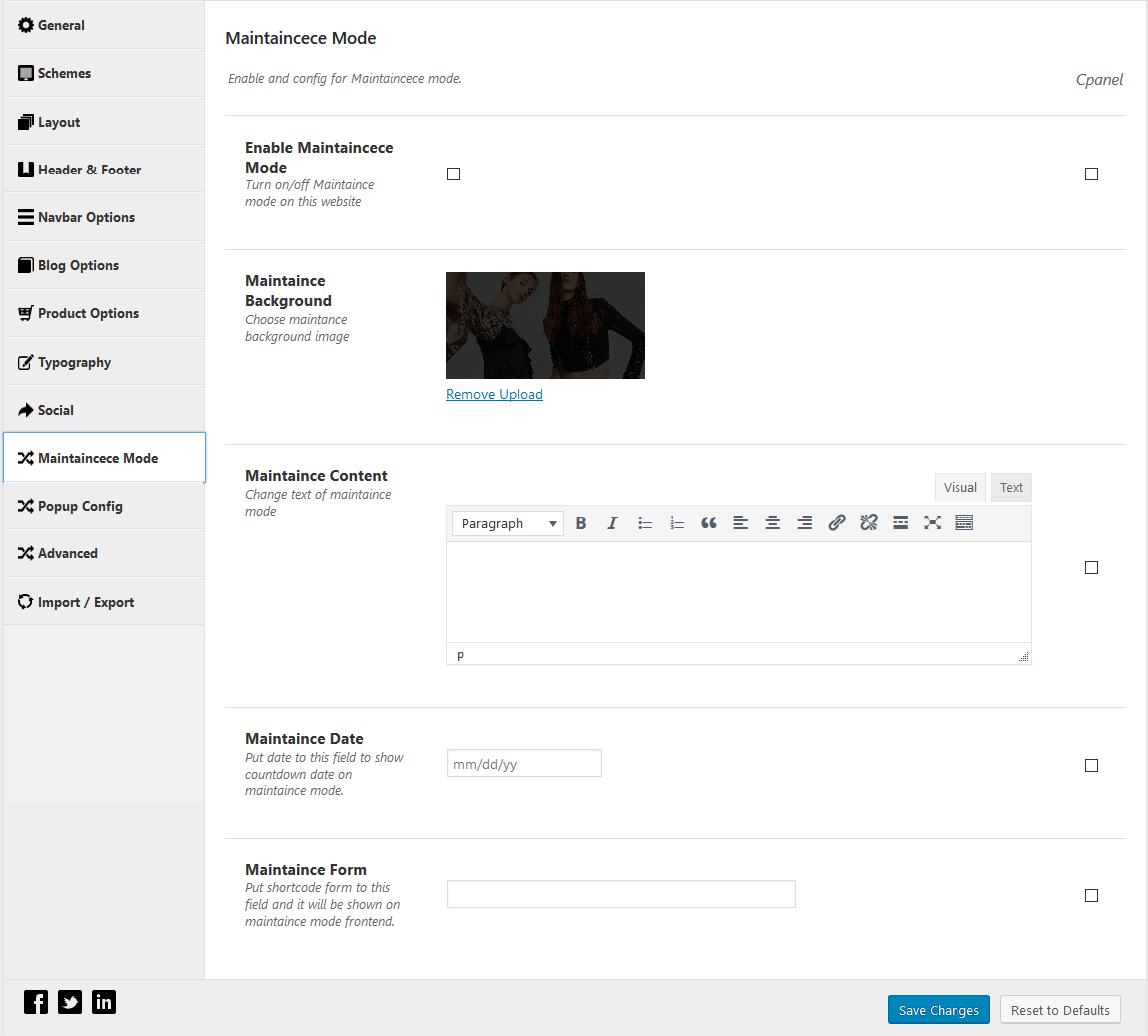Click the Typography pencil icon
1148x1036 pixels.
pyautogui.click(x=26, y=362)
